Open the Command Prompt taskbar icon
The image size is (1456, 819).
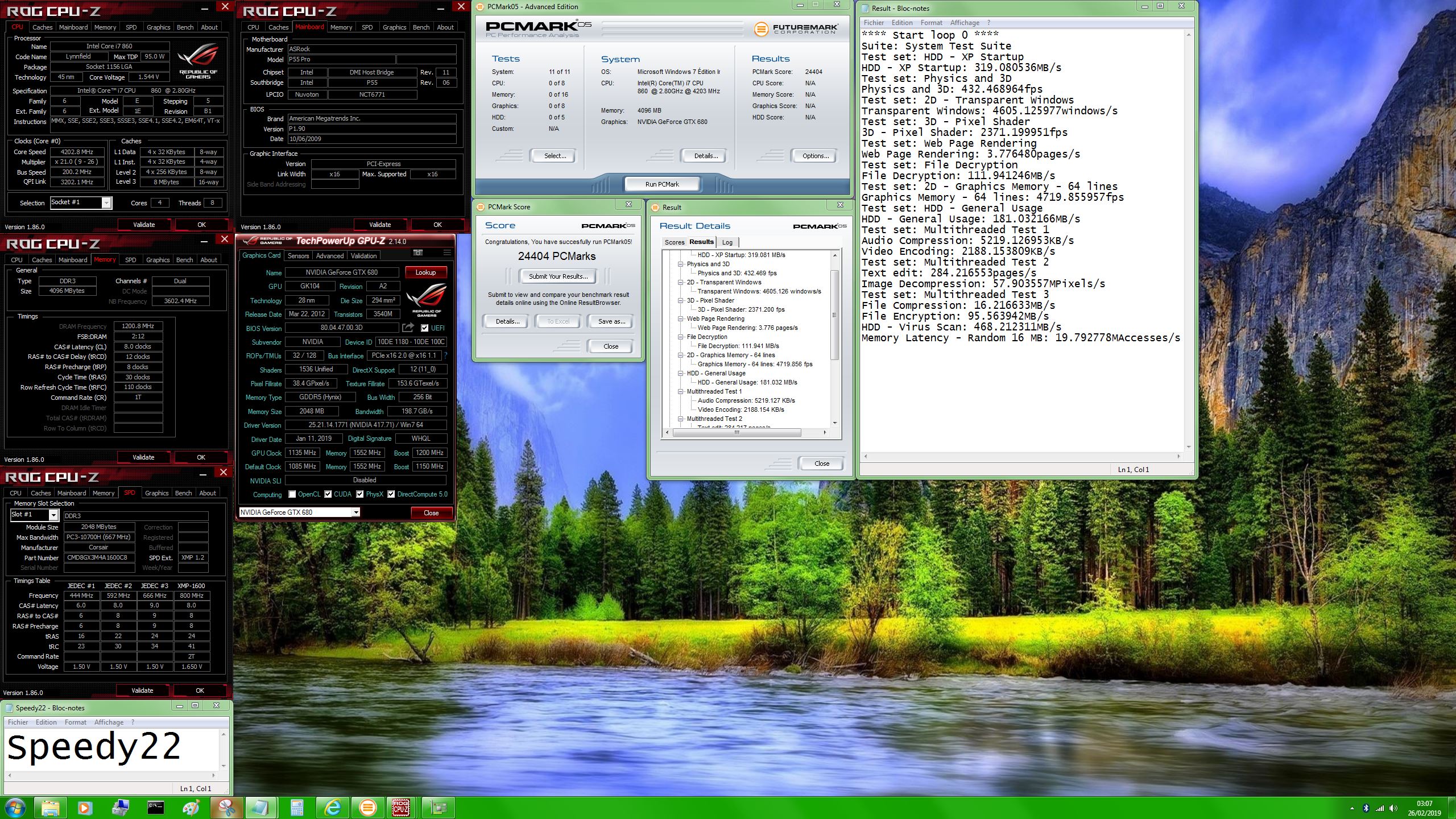155,808
